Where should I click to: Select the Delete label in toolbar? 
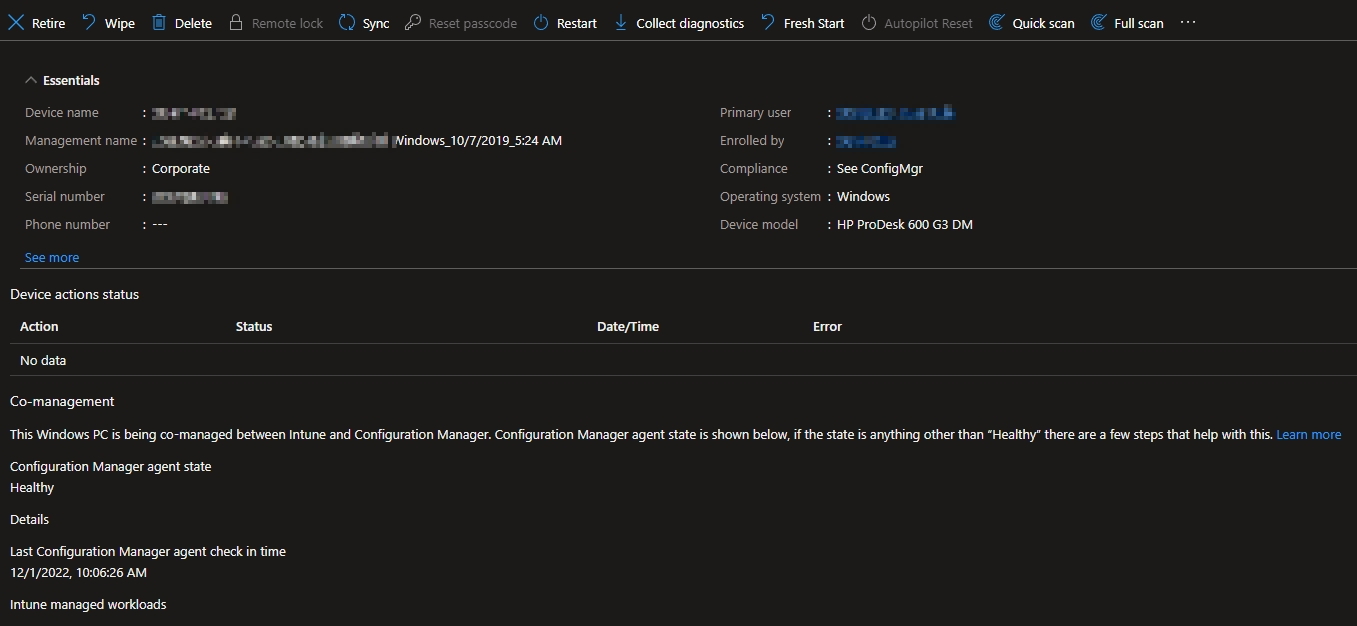pos(193,23)
